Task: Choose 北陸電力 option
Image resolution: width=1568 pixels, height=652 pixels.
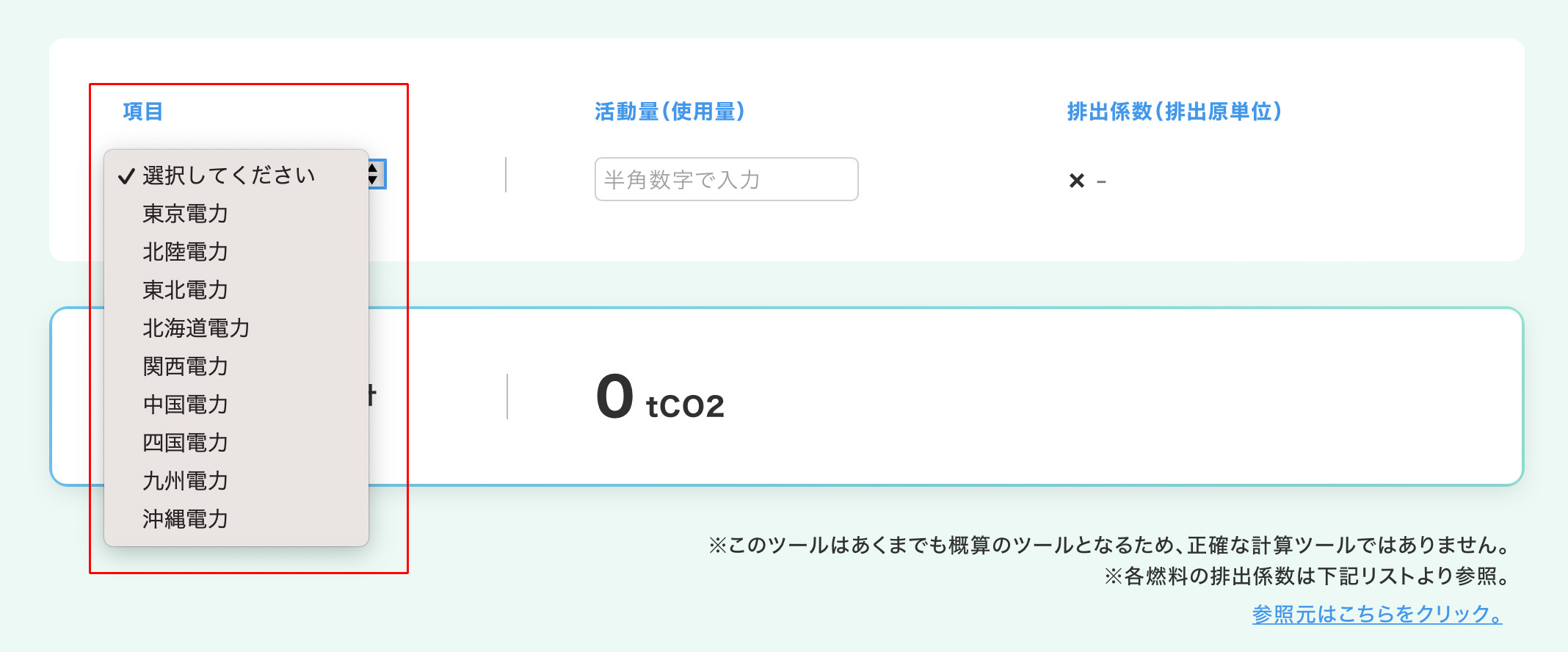Action: coord(185,252)
